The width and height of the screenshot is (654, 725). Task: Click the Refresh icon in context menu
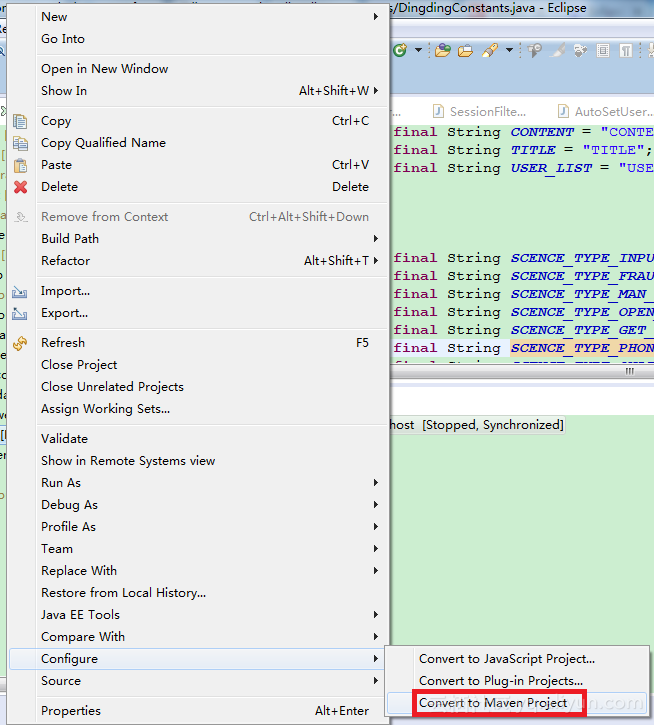[x=20, y=343]
